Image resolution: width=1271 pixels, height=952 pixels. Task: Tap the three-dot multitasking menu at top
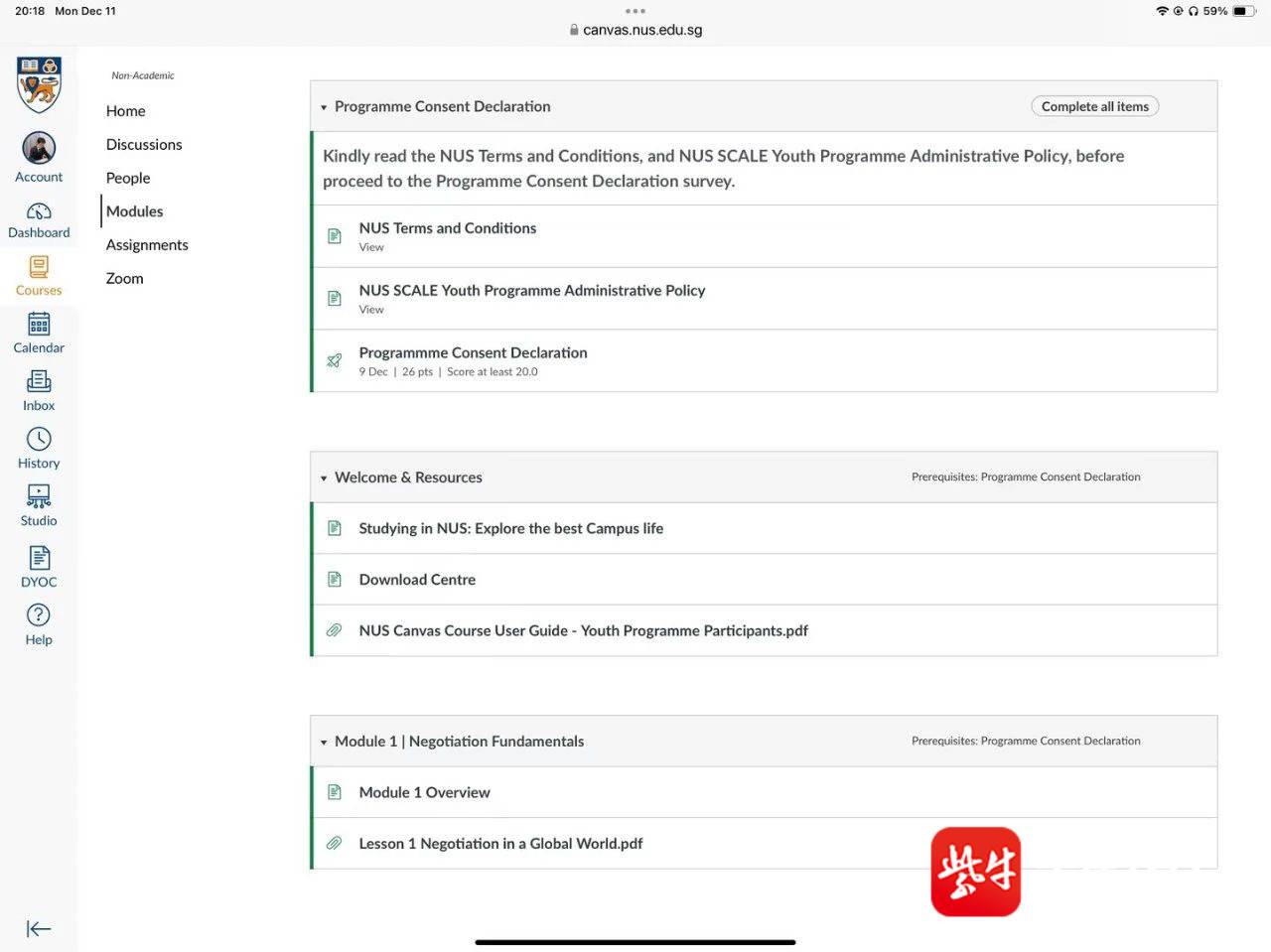coord(635,11)
